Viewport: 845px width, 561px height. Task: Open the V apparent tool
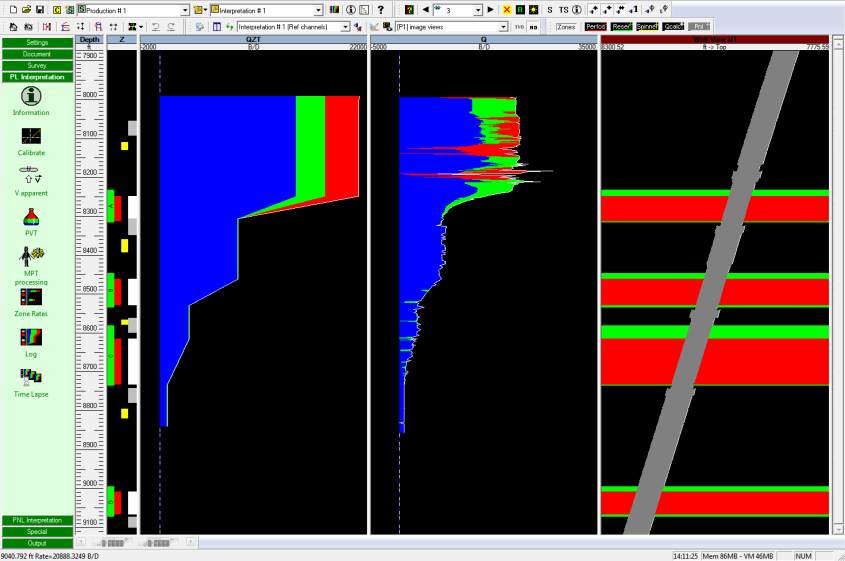pyautogui.click(x=31, y=175)
